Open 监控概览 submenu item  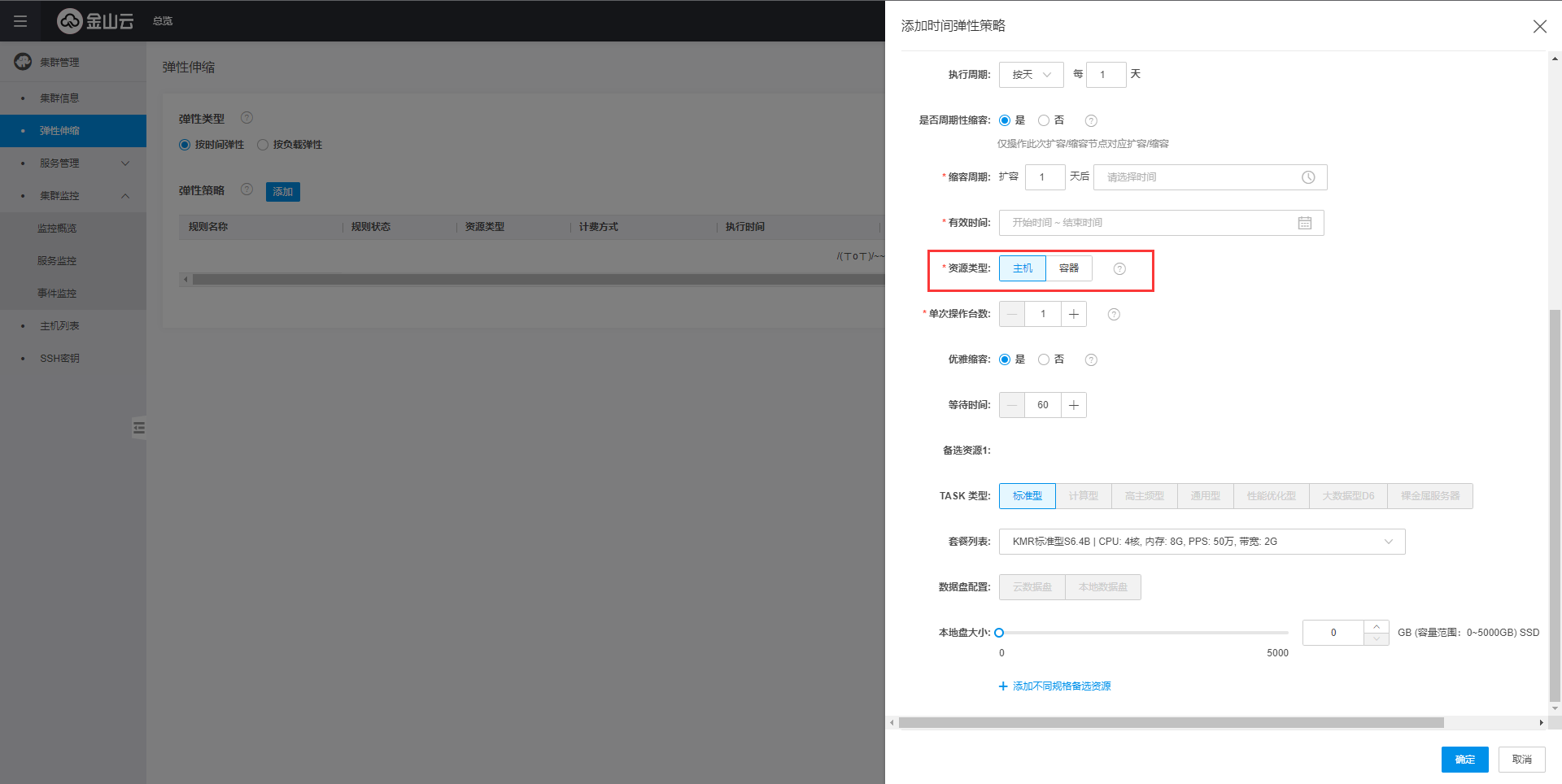(x=73, y=229)
